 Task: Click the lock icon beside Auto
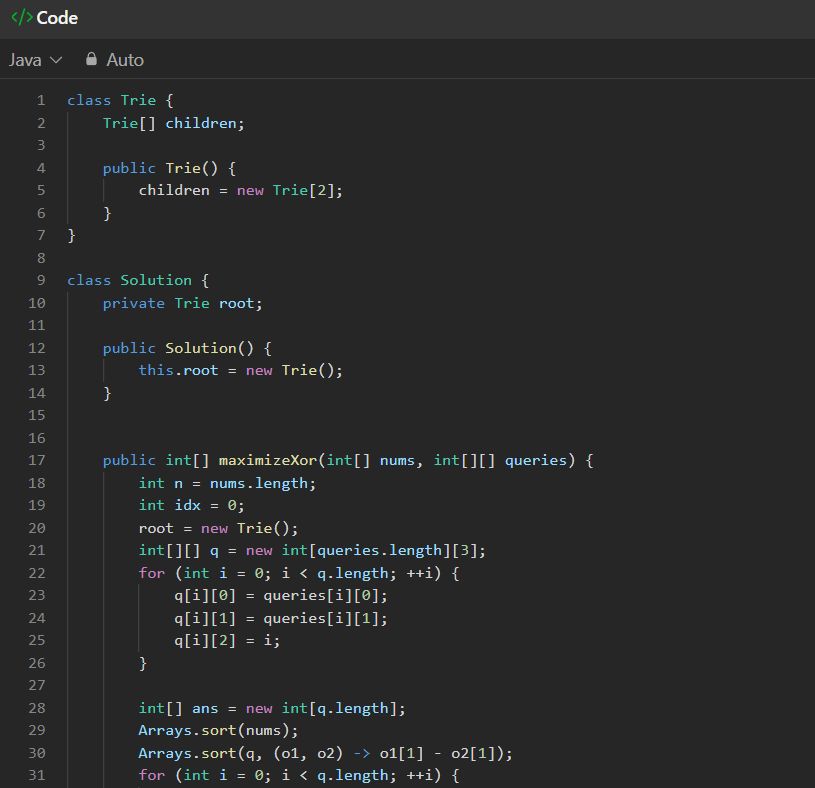[92, 60]
